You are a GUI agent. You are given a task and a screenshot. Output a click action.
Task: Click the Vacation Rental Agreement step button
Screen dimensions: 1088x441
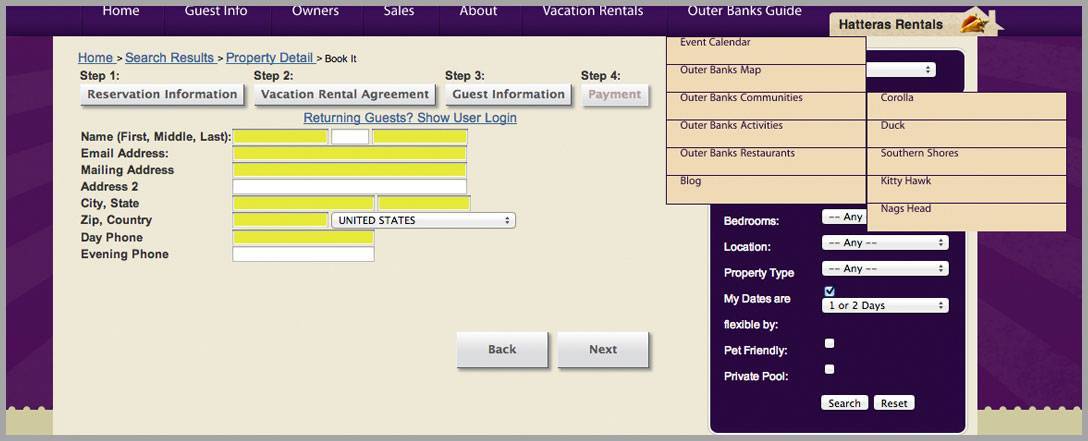345,94
